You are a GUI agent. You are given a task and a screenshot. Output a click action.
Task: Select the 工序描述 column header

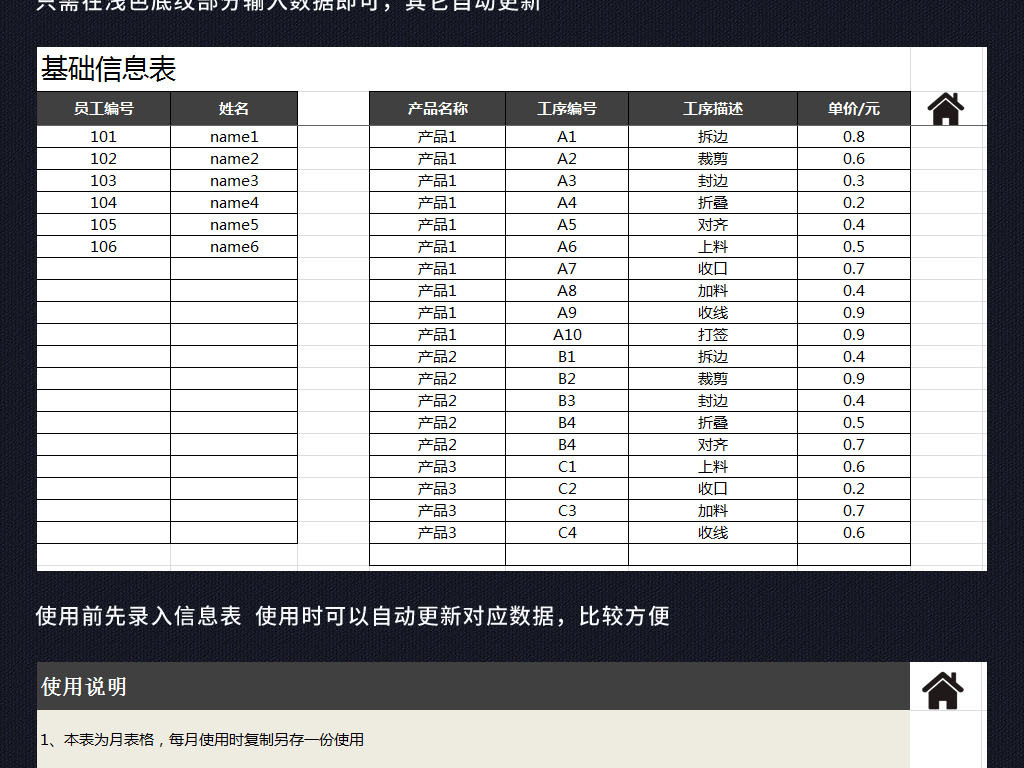pos(712,108)
